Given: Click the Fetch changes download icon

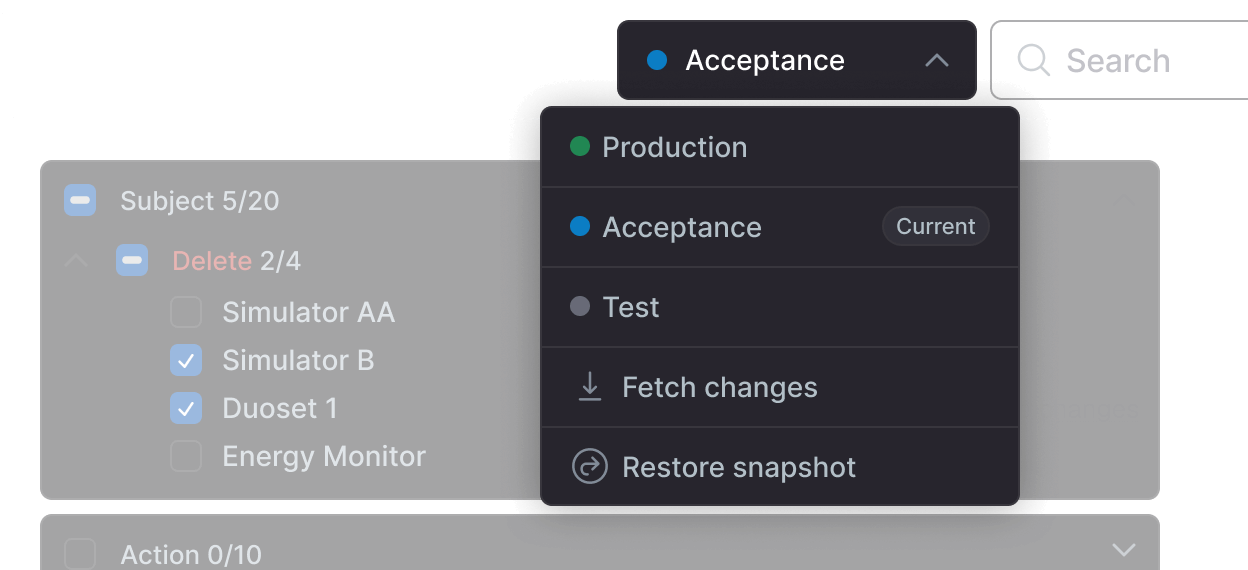Looking at the screenshot, I should [590, 387].
